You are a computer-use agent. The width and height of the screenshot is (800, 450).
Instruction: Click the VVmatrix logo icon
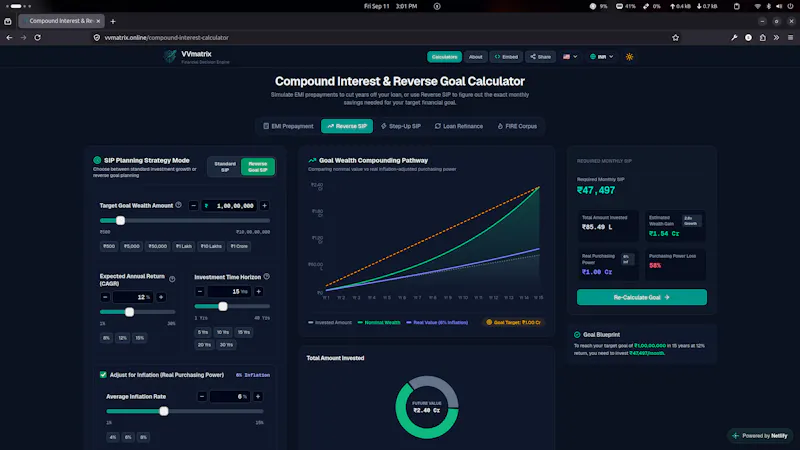(x=170, y=57)
